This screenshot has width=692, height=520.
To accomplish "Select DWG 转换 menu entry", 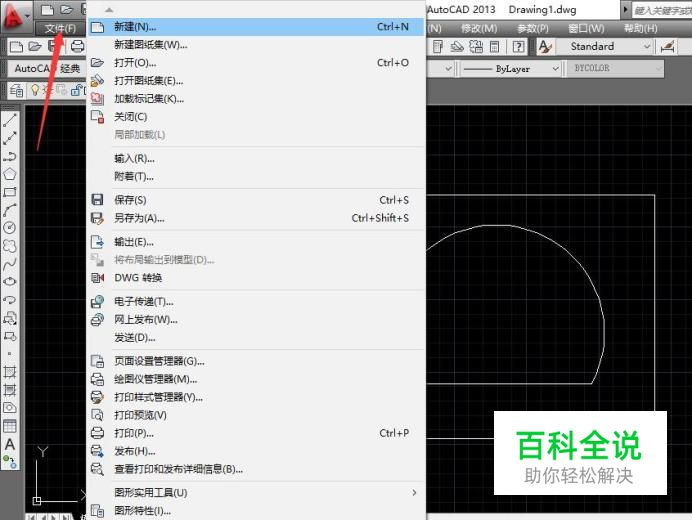I will (257, 278).
